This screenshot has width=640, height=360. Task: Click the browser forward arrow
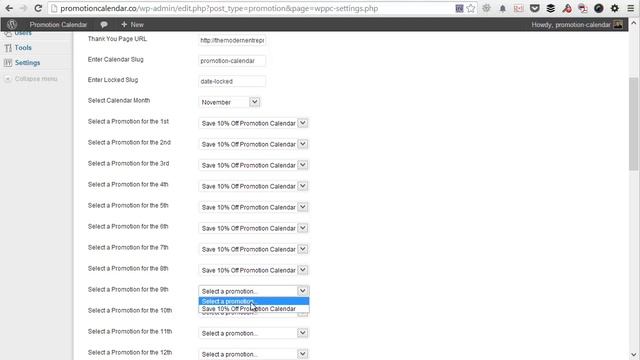tap(23, 8)
